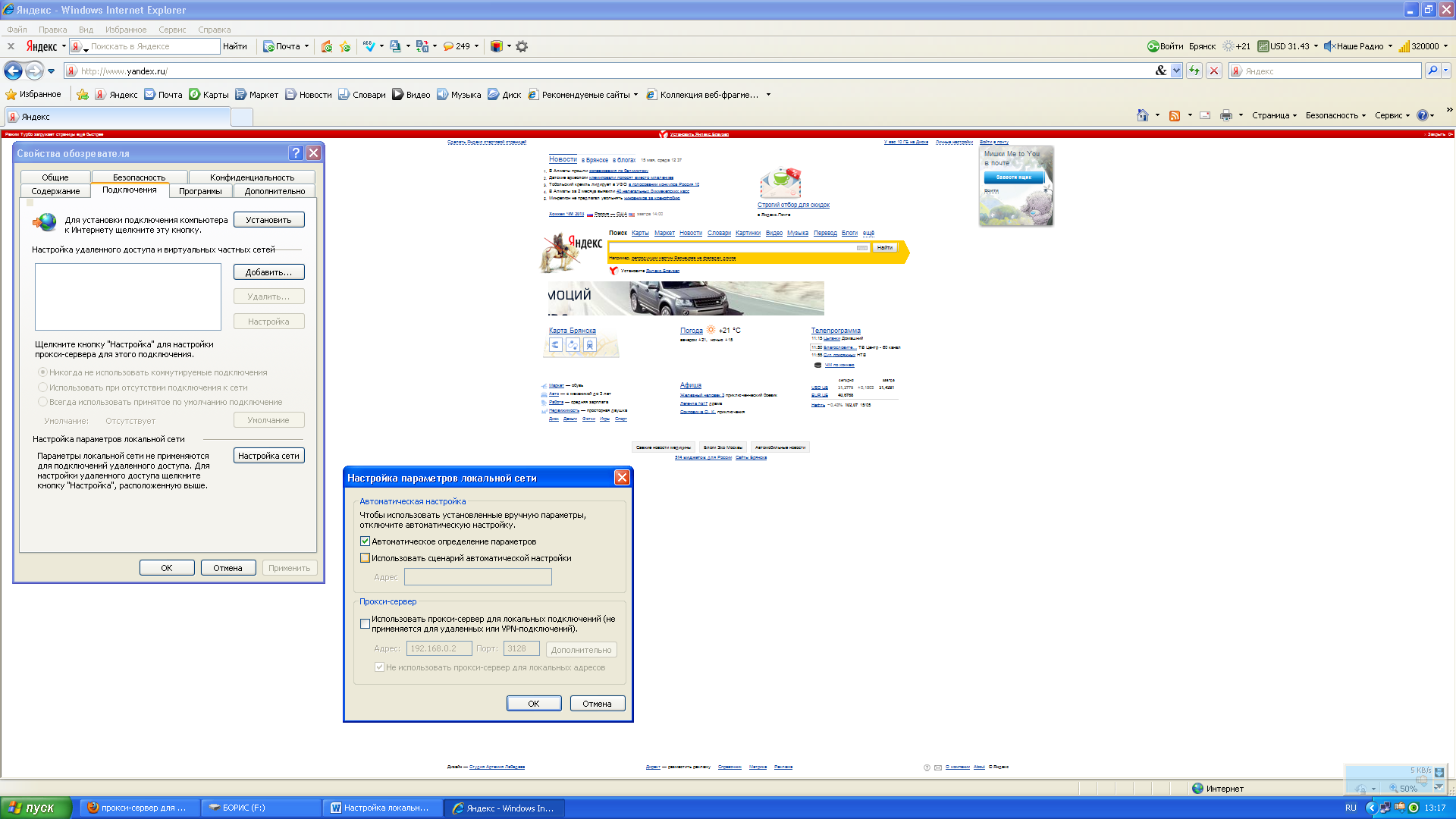The width and height of the screenshot is (1456, 819).
Task: Expand Рекомендуемые сайты dropdown arrow
Action: [635, 95]
